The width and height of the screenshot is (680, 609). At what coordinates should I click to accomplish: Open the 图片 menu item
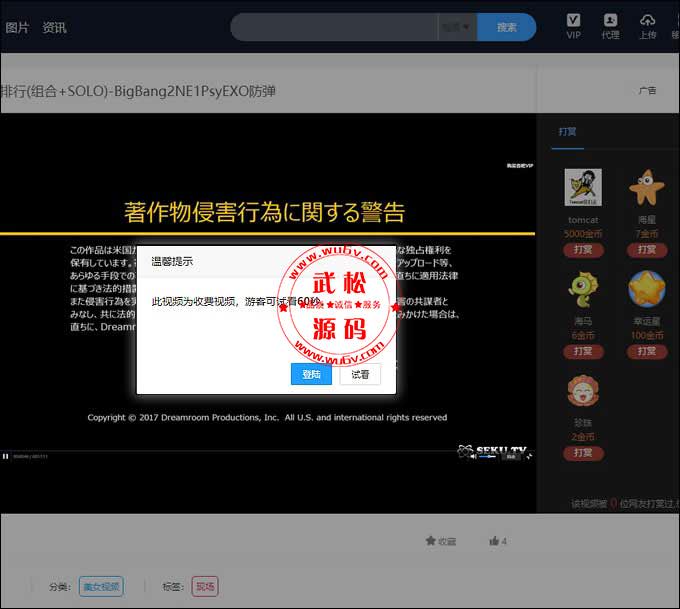coord(17,28)
